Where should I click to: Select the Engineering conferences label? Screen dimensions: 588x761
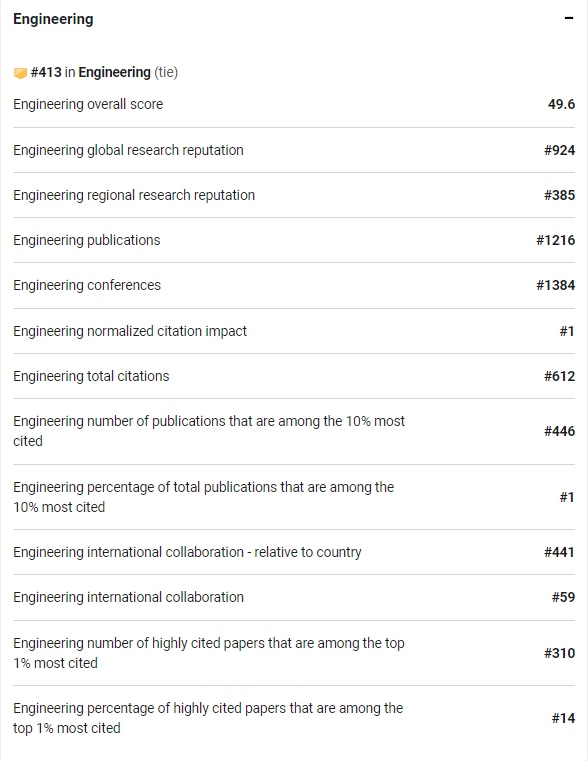(x=87, y=285)
